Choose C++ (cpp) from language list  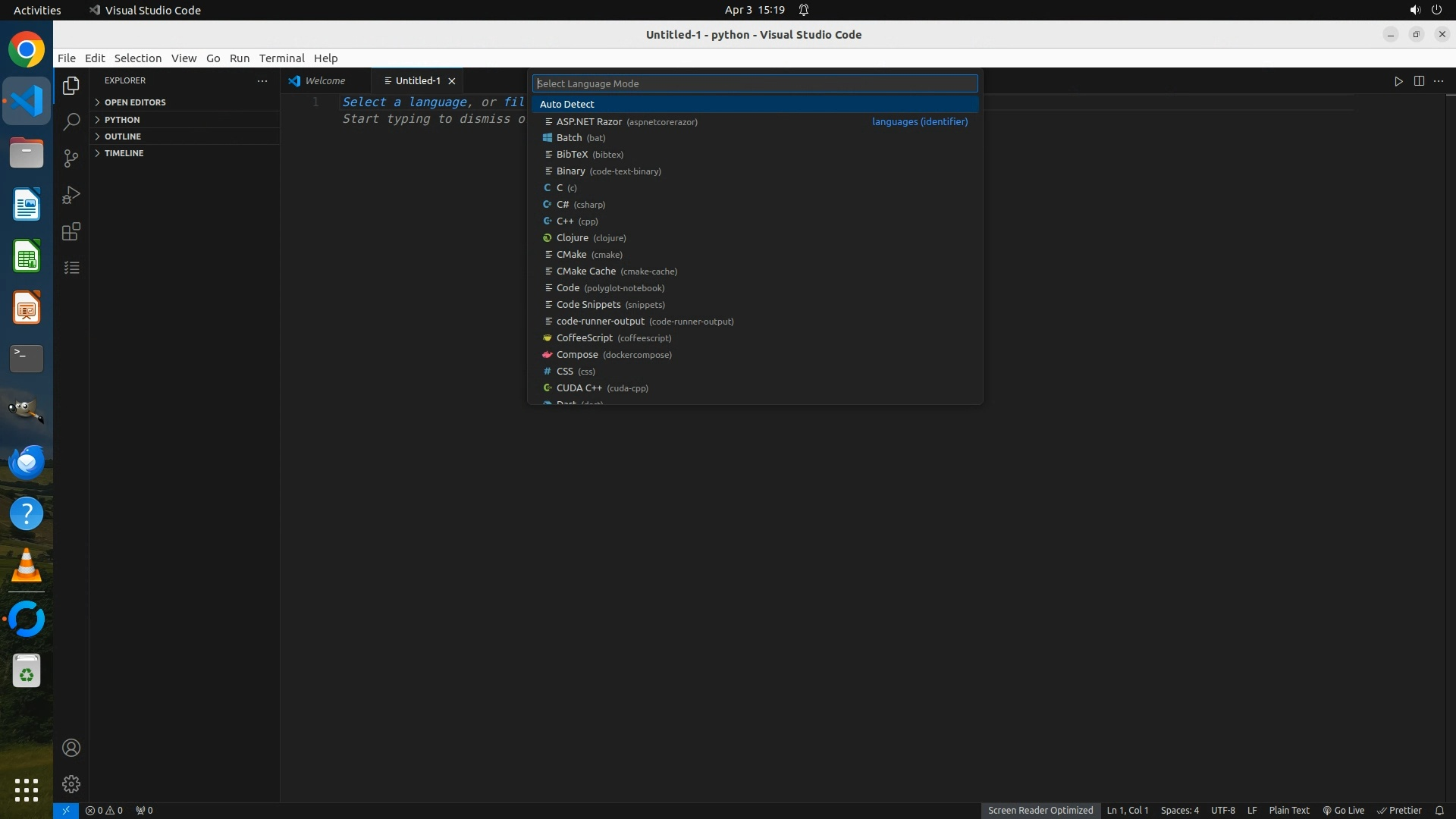576,221
